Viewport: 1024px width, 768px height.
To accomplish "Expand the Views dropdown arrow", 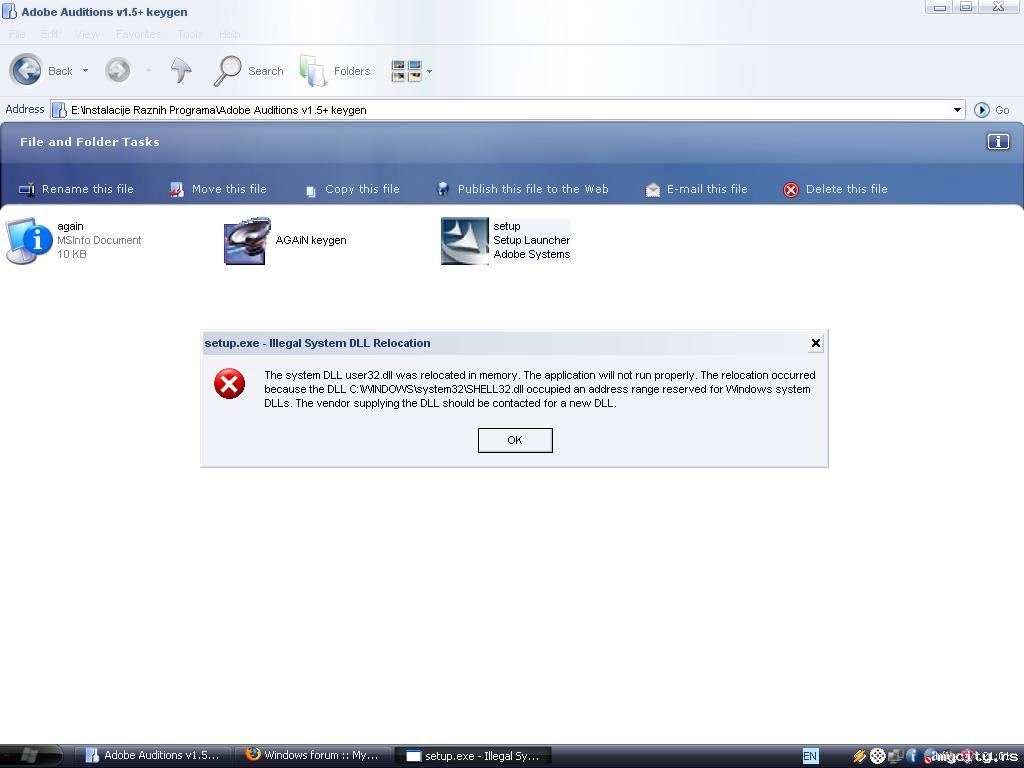I will pyautogui.click(x=429, y=71).
